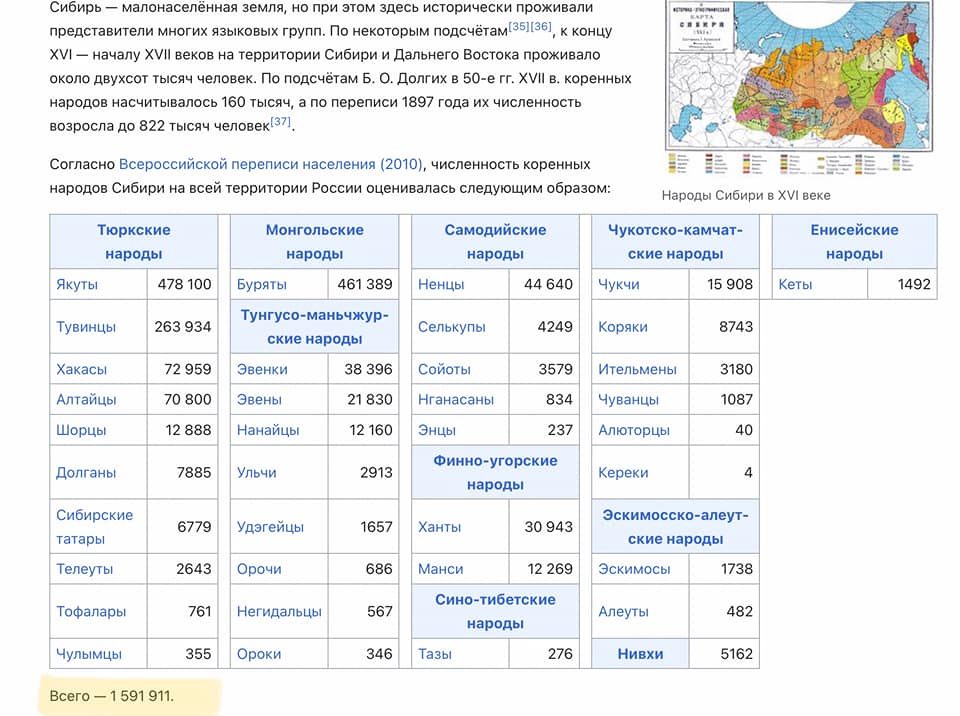Follow footnote reference [36]
The height and width of the screenshot is (716, 960).
pos(541,26)
